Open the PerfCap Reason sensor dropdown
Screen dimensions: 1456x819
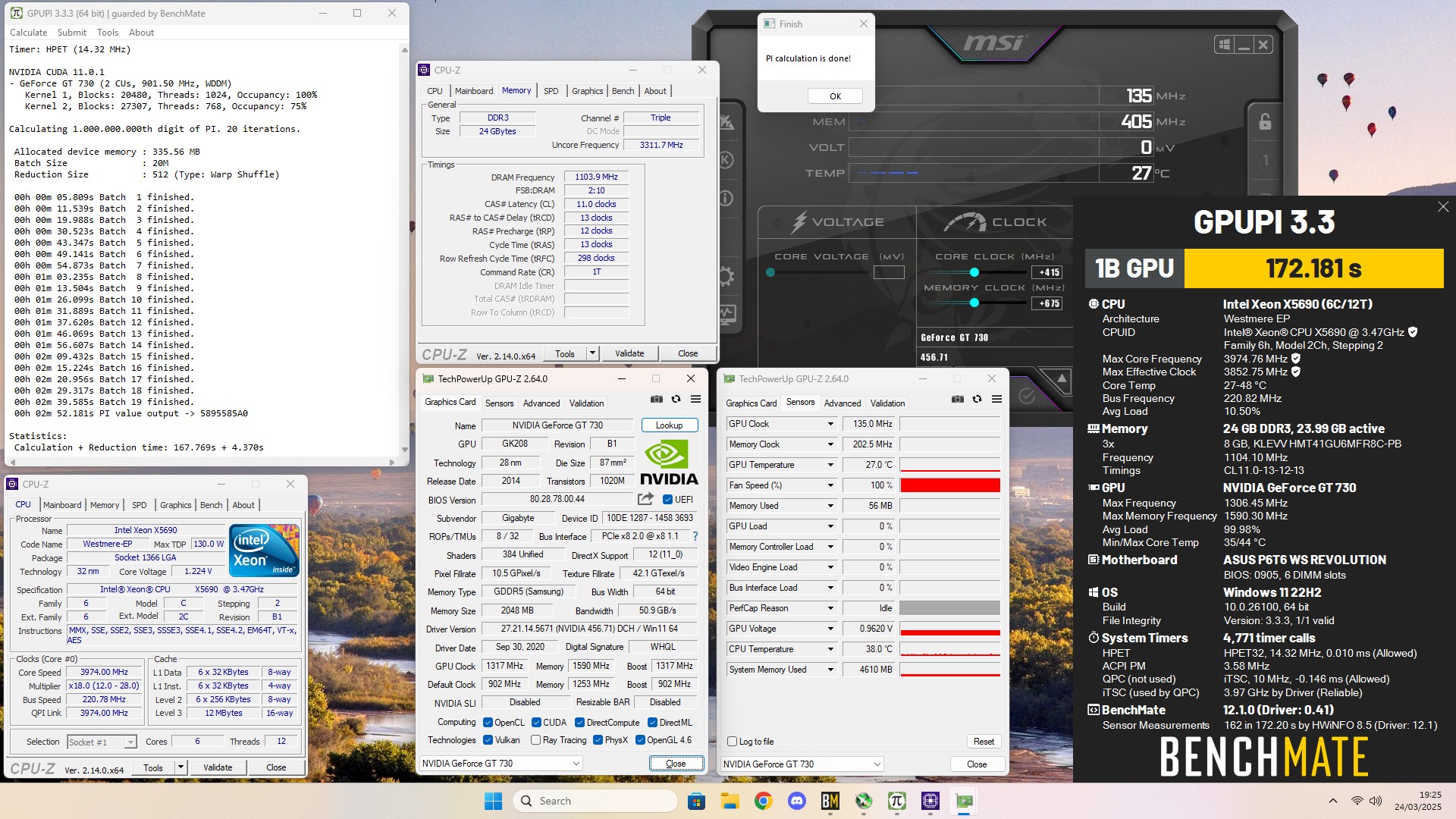[830, 608]
